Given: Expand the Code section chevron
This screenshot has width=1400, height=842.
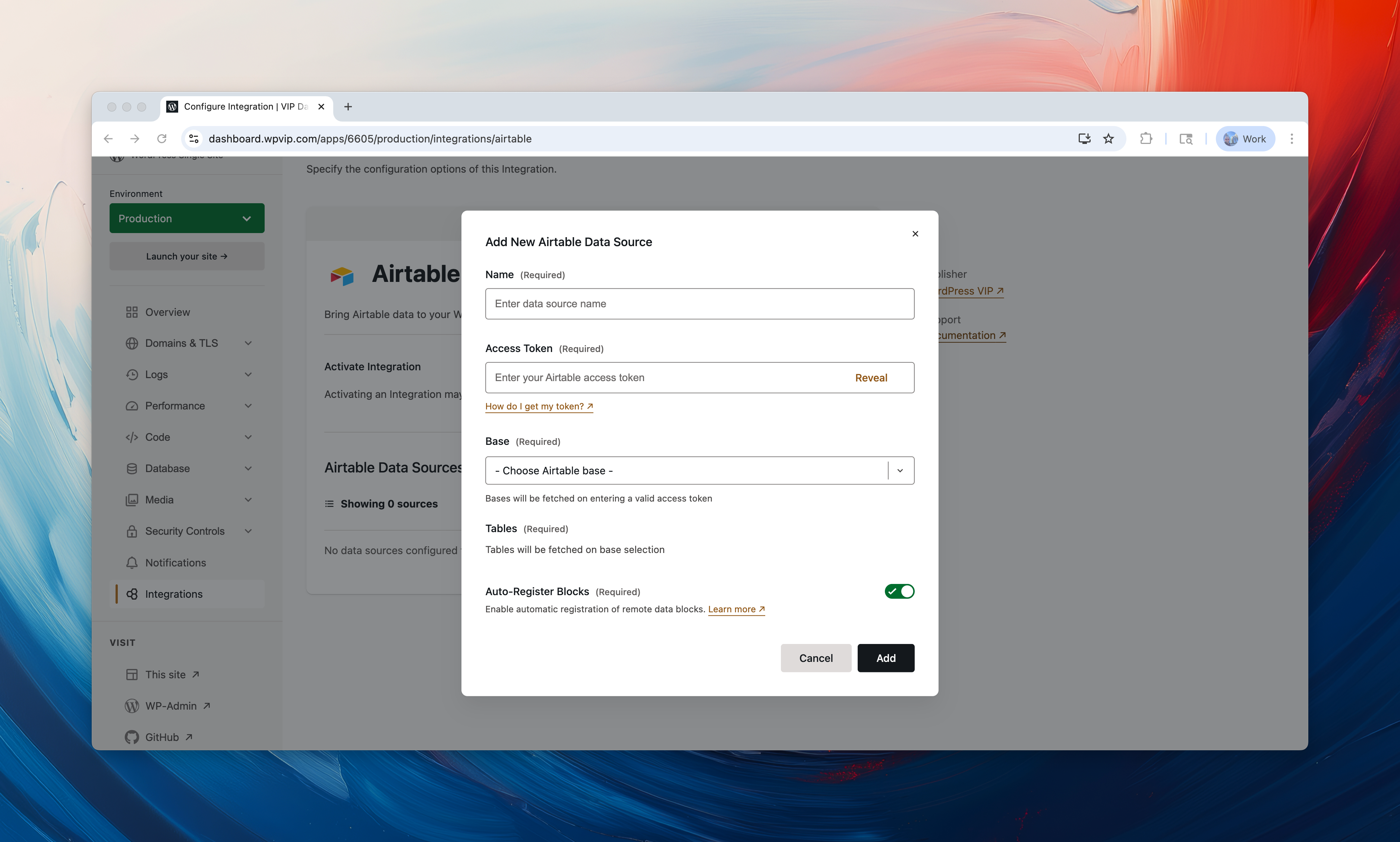Looking at the screenshot, I should pyautogui.click(x=248, y=437).
